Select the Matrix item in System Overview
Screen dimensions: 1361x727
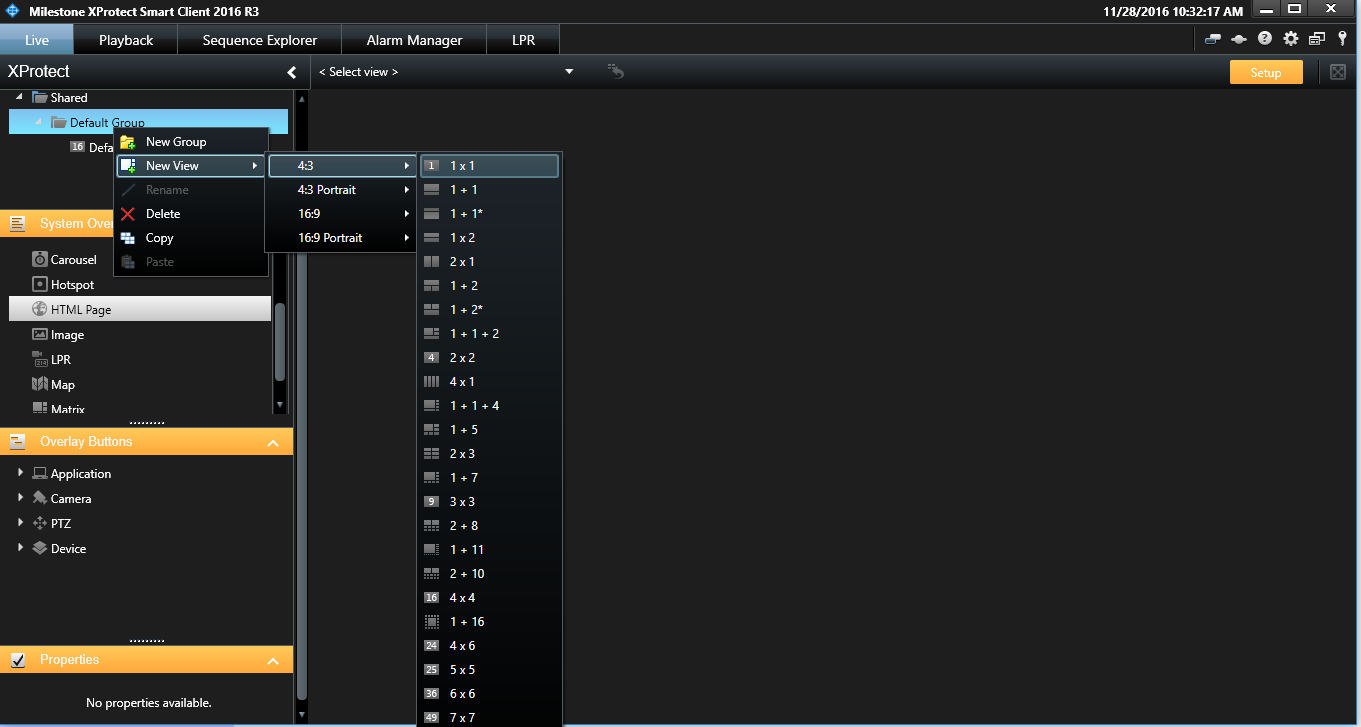click(x=66, y=408)
